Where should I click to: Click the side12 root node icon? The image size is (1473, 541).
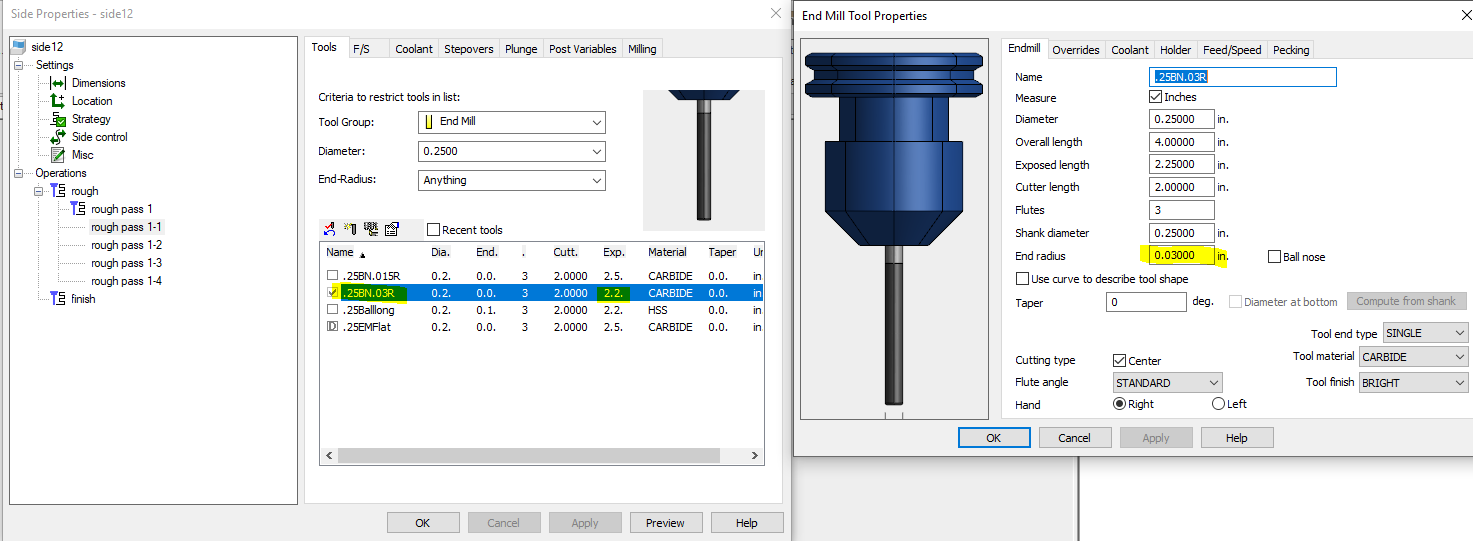[20, 47]
